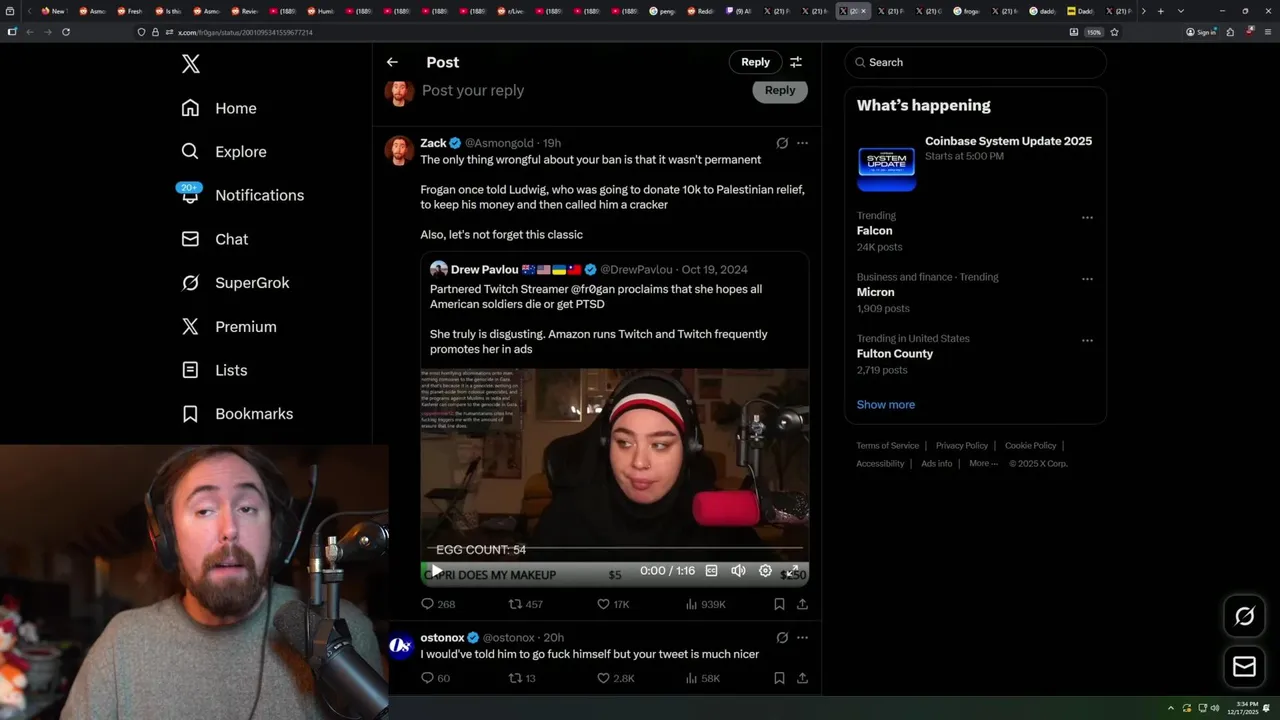This screenshot has width=1280, height=720.
Task: Open Explore in the sidebar
Action: pyautogui.click(x=224, y=152)
